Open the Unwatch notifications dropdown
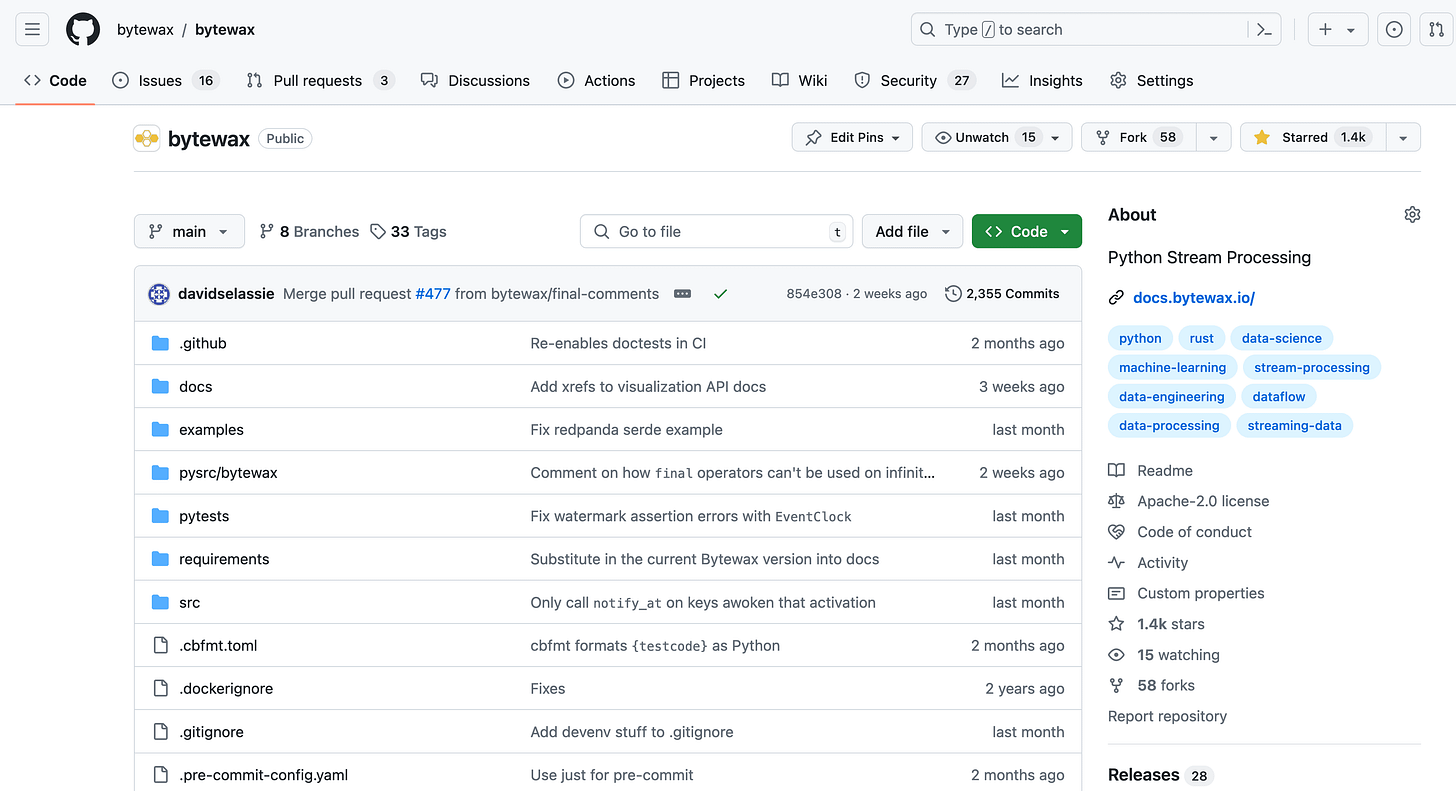 tap(997, 137)
